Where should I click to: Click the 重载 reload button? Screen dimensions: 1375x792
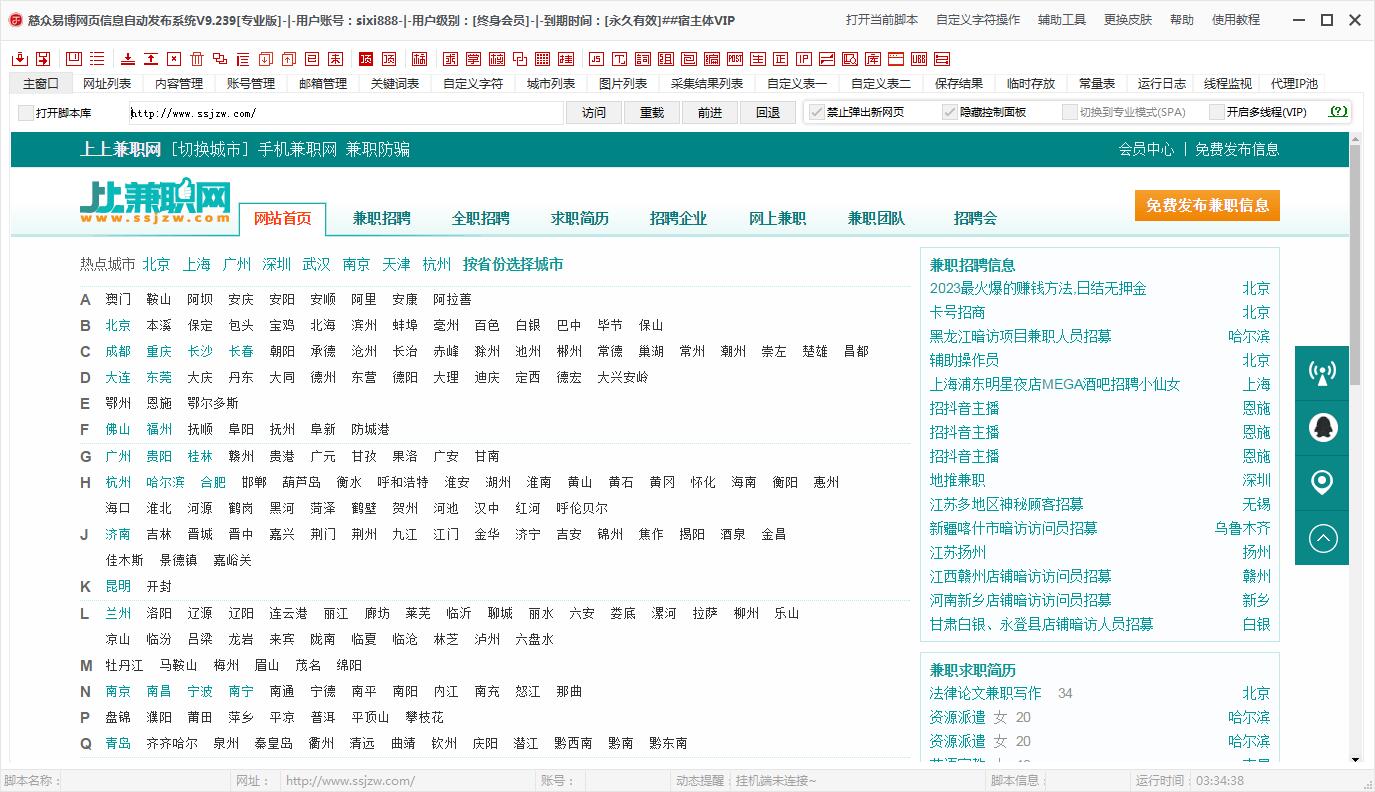[x=652, y=113]
